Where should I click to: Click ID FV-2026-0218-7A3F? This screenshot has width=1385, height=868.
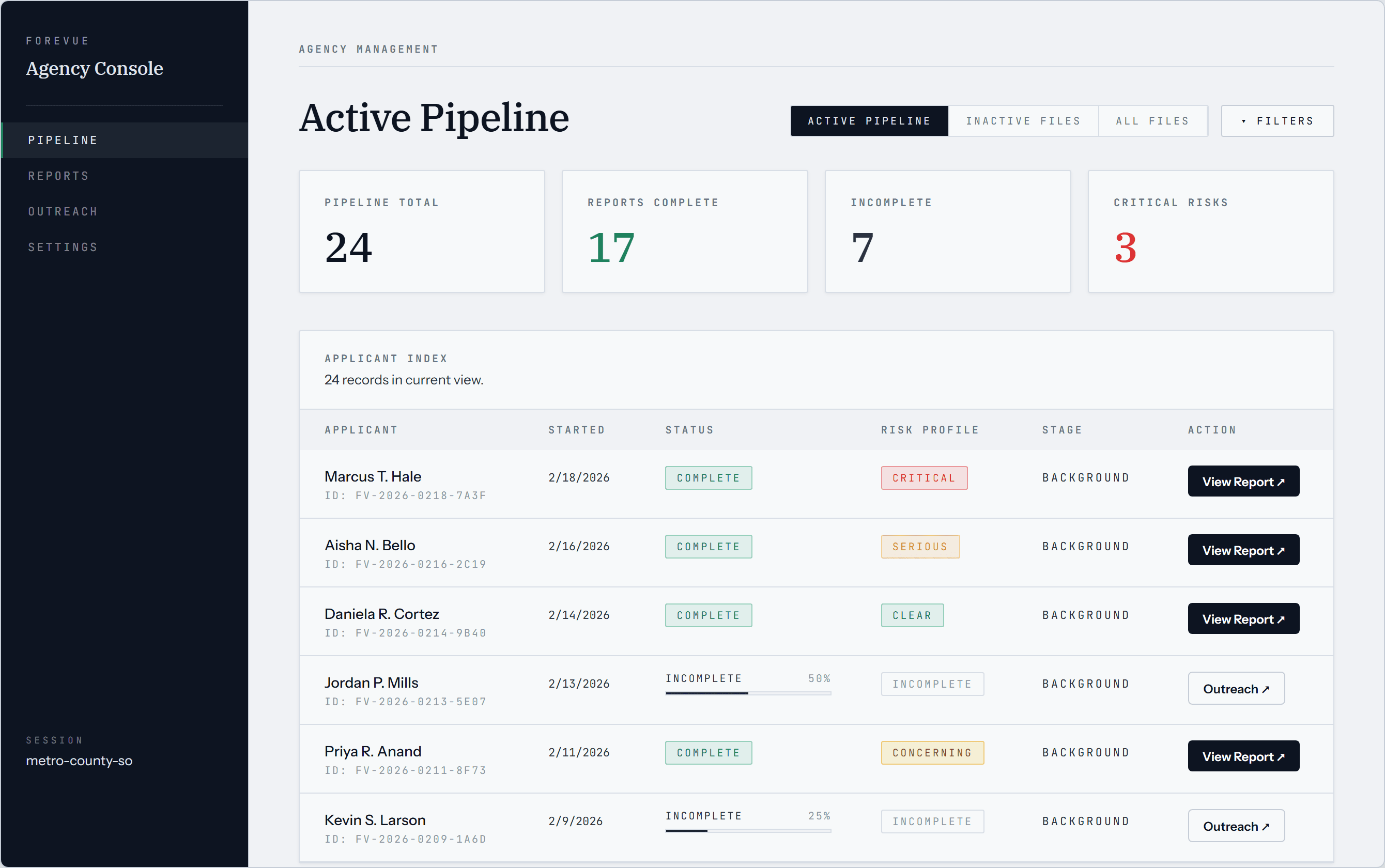[405, 495]
